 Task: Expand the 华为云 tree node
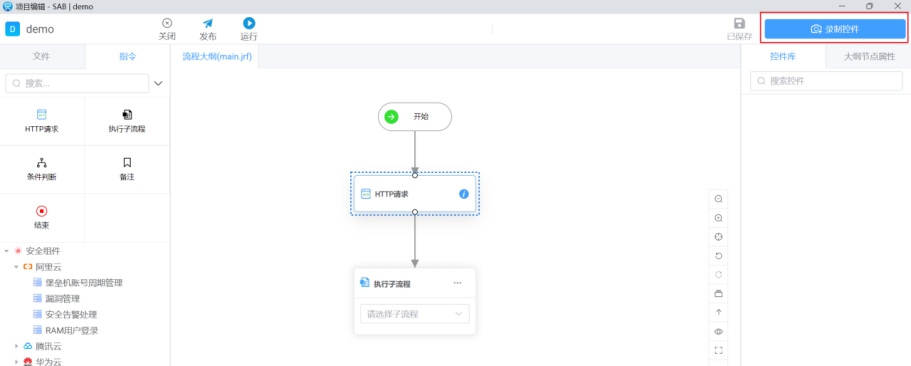[17, 362]
